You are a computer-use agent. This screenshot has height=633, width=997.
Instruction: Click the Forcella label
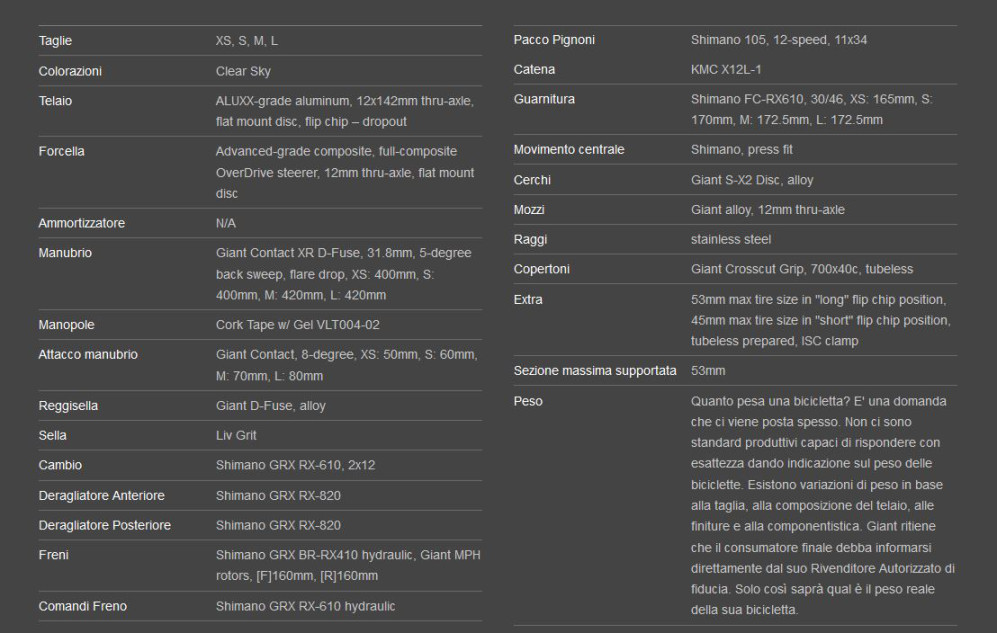pos(61,152)
